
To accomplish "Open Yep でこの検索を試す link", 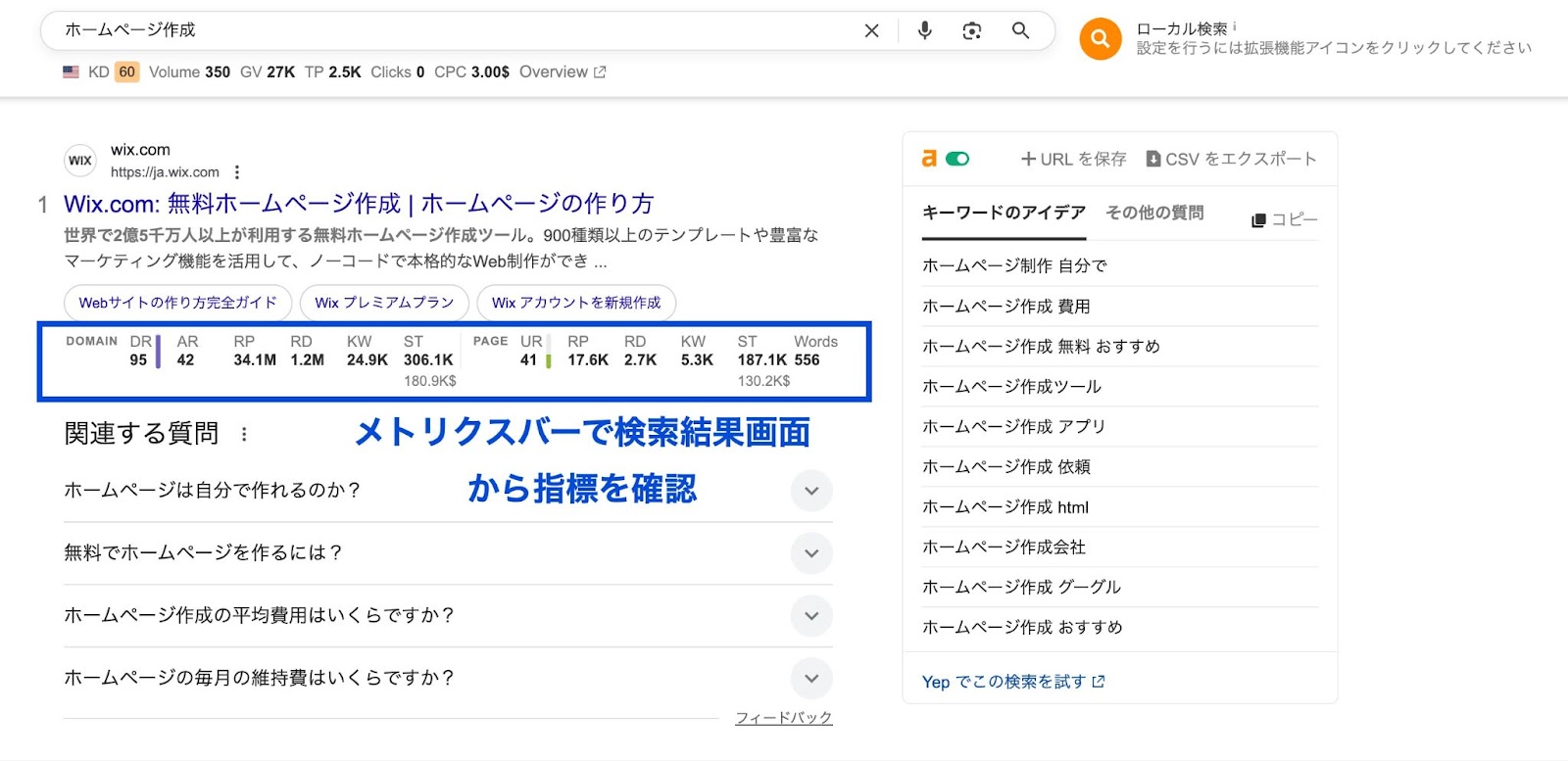I will 1013,682.
